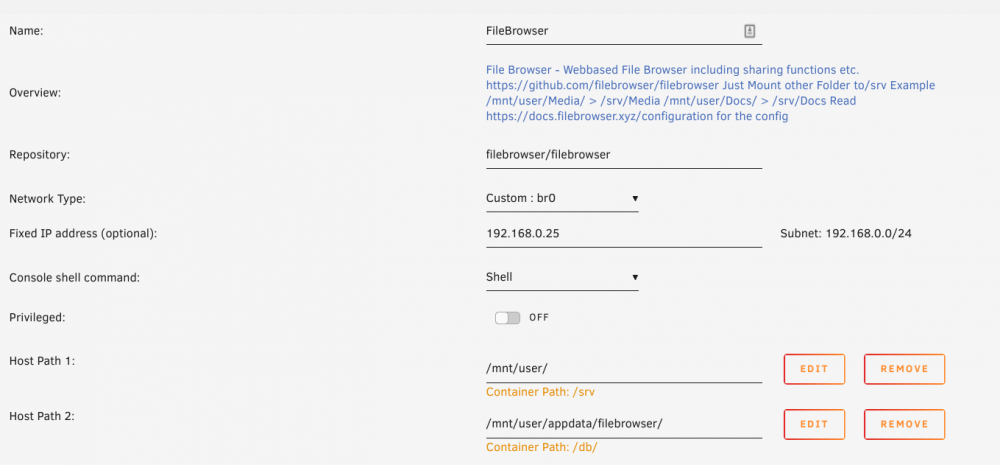The width and height of the screenshot is (1000, 465).
Task: Click the Fixed IP address 192.168.0.25 field
Action: 624,234
